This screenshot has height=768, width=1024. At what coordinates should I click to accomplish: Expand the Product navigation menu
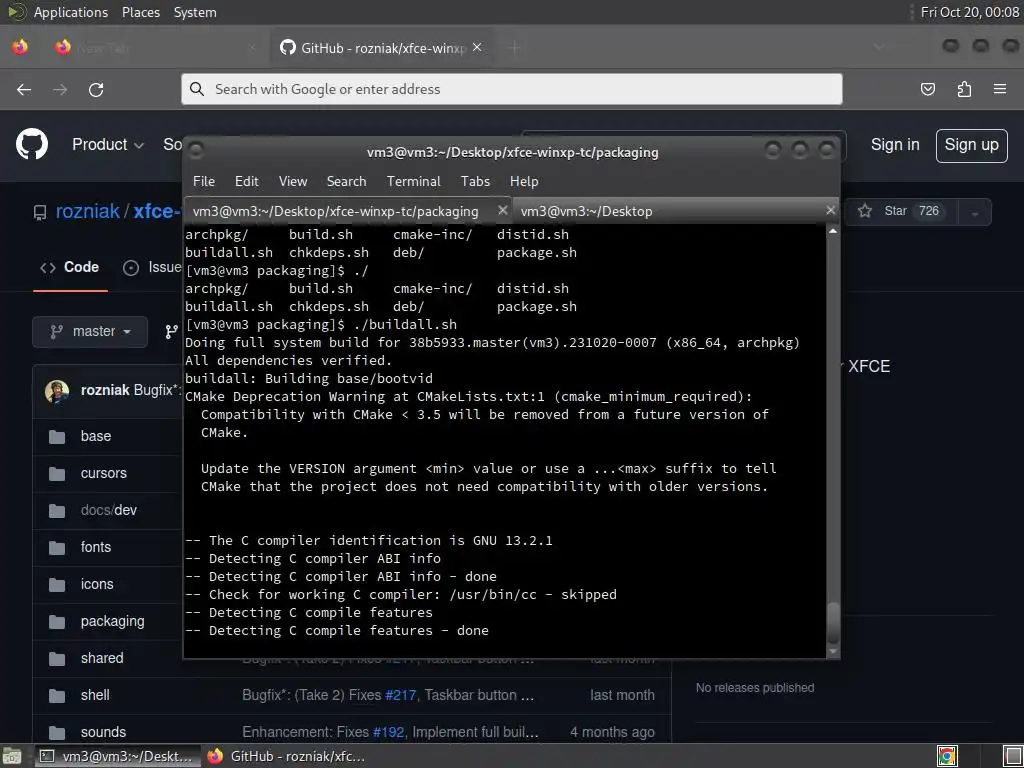(x=108, y=144)
